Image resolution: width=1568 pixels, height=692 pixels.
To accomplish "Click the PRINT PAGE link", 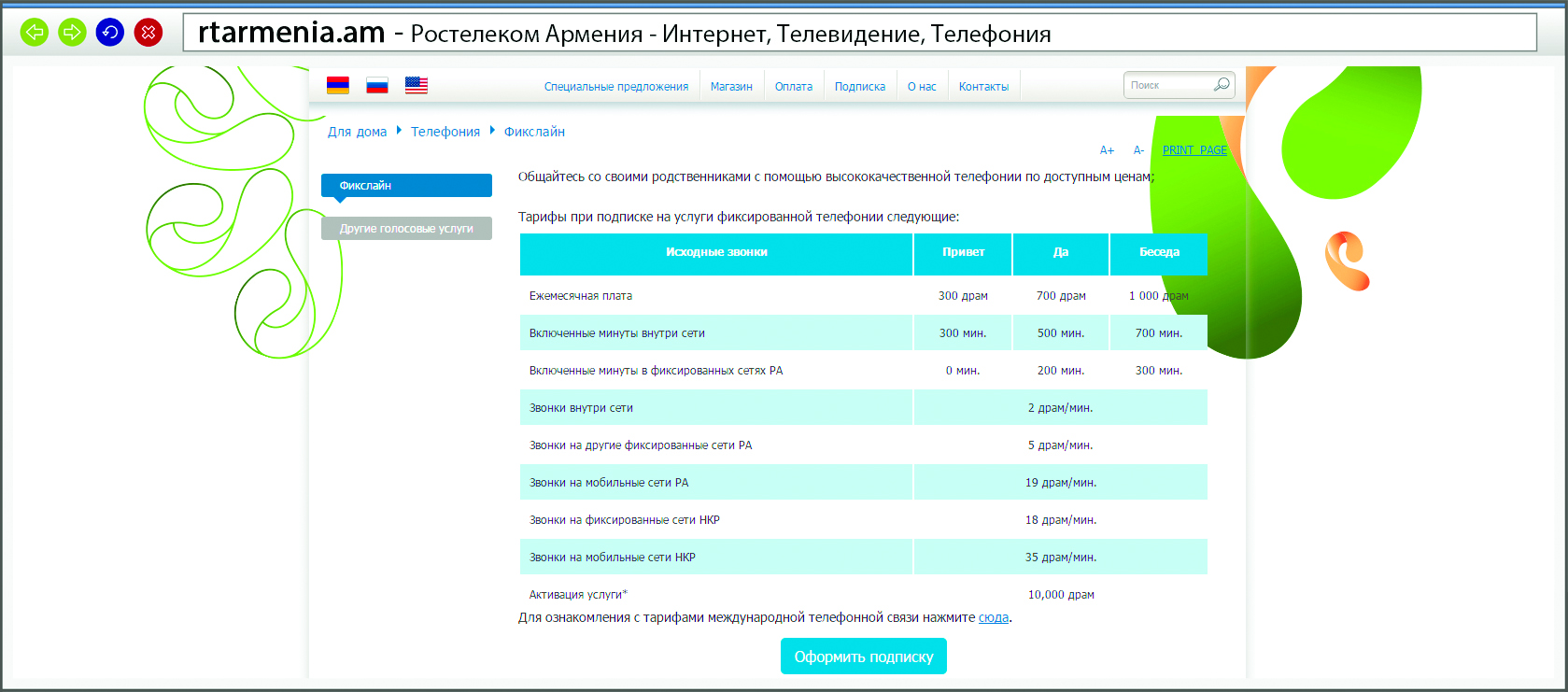I will click(x=1194, y=150).
